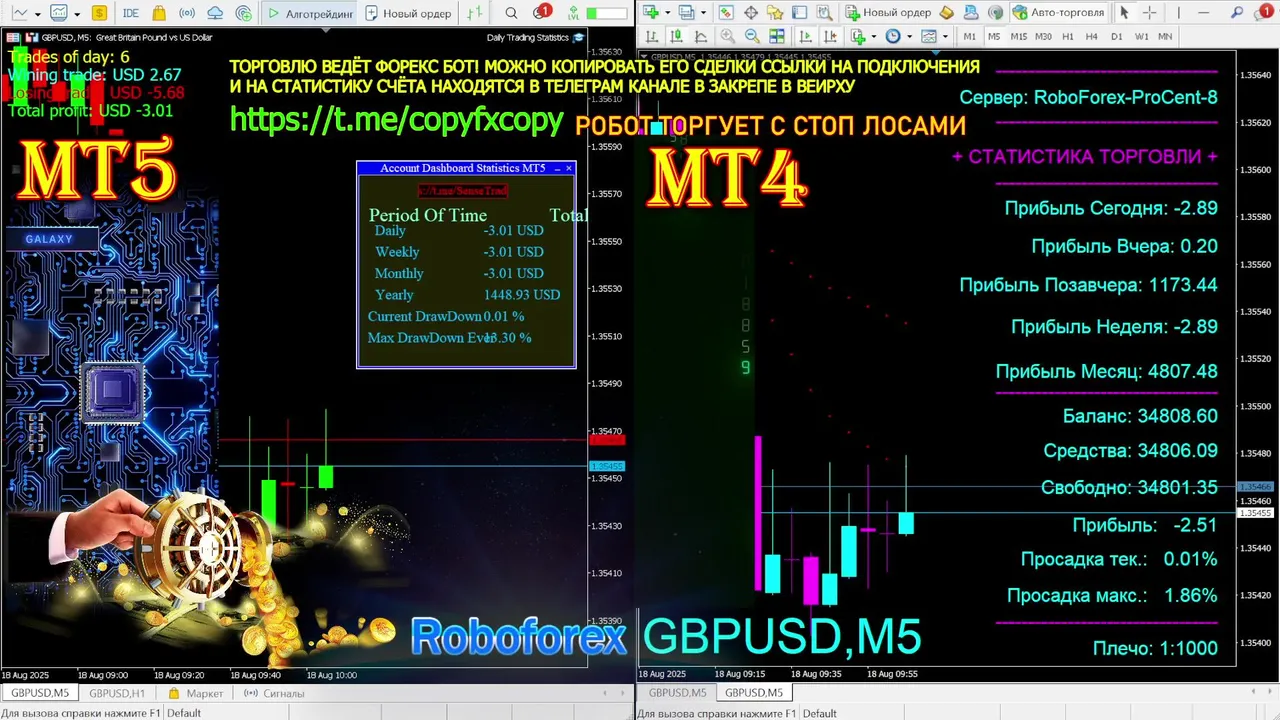Switch to GBPUSD,M5 tab in MT5
The image size is (1280, 720).
(40, 692)
